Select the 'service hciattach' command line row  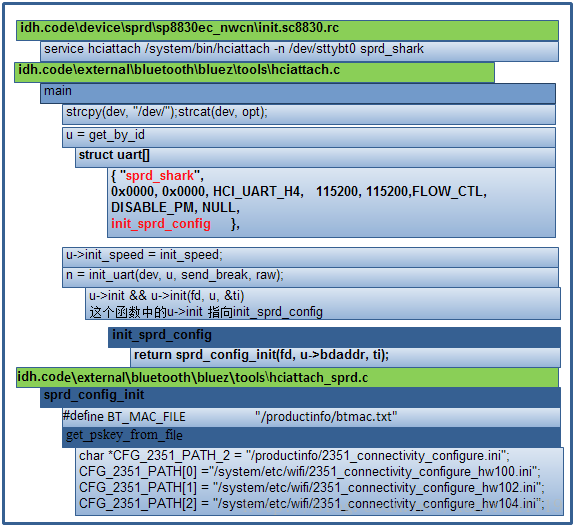pyautogui.click(x=299, y=51)
